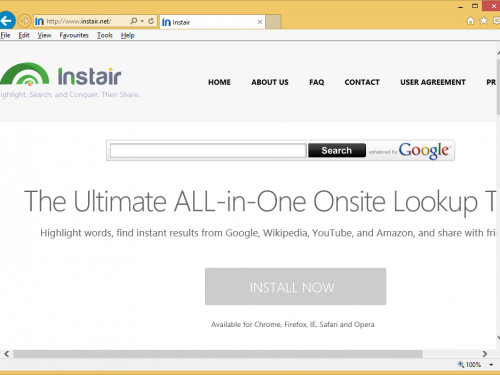
Task: Click the site favicon in address bar
Action: pos(39,21)
